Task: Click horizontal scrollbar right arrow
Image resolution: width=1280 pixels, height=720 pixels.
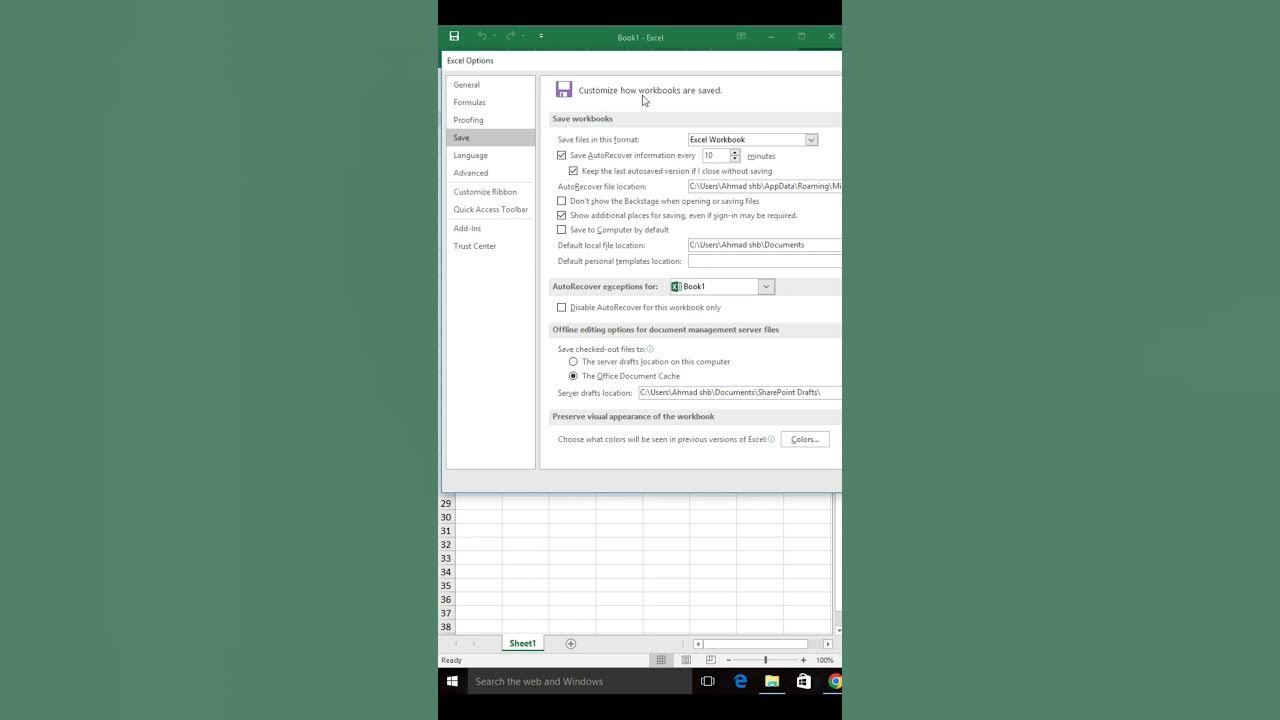Action: click(x=827, y=644)
